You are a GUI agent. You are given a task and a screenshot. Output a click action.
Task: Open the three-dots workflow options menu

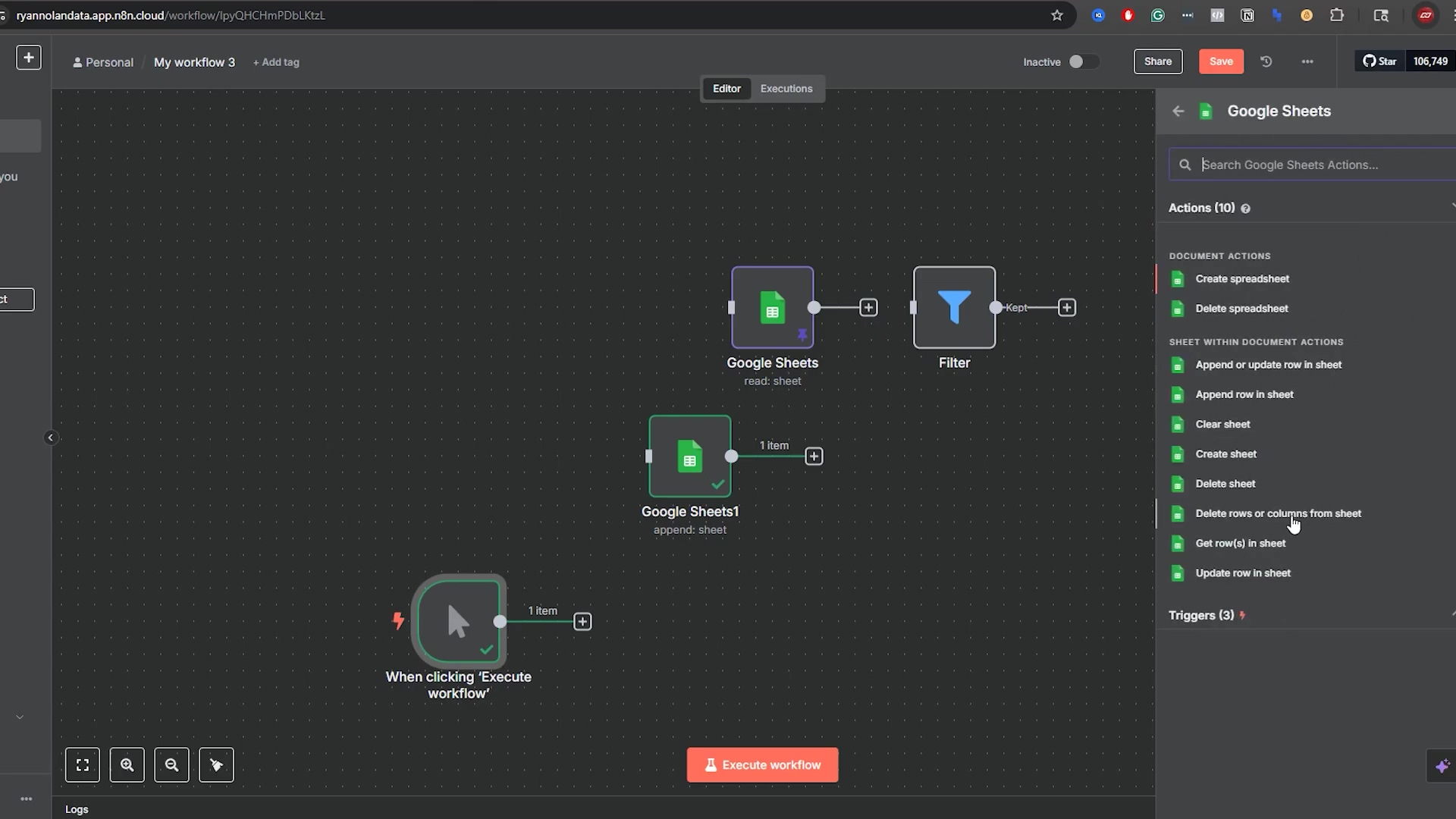coord(1307,61)
